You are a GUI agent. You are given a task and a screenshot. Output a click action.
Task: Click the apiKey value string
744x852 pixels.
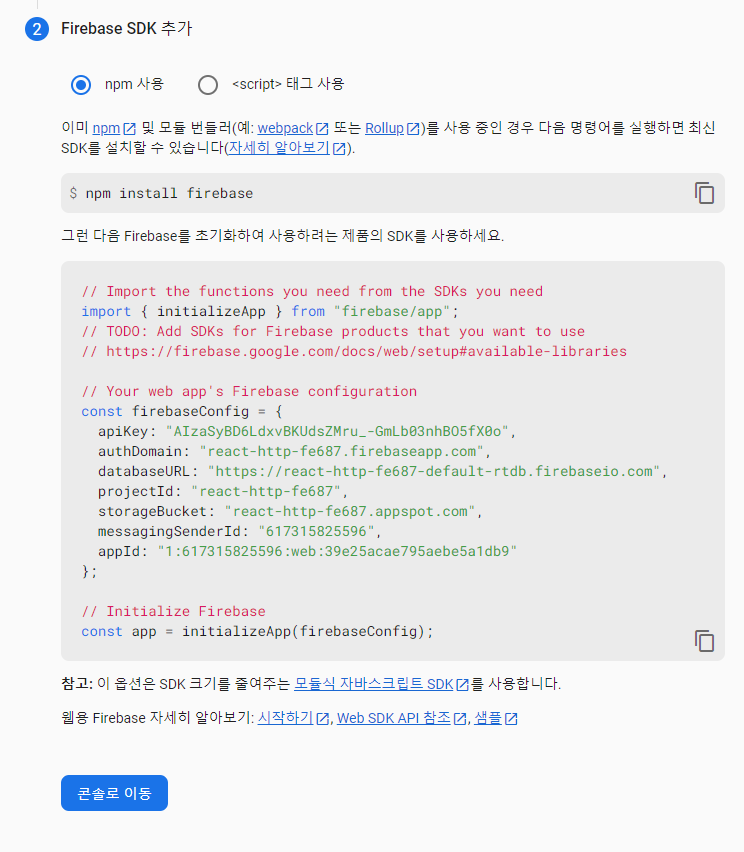pyautogui.click(x=337, y=431)
